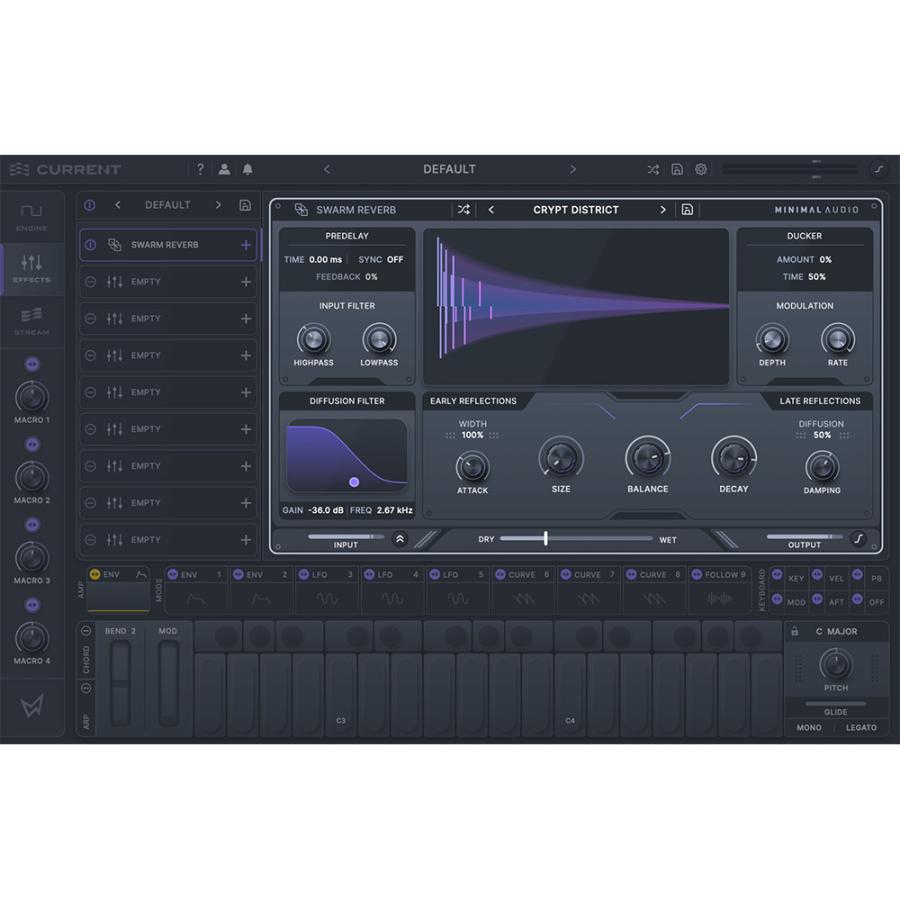Click the Macro 1 modulation assign icon
Screen dimensions: 900x900
[32, 364]
